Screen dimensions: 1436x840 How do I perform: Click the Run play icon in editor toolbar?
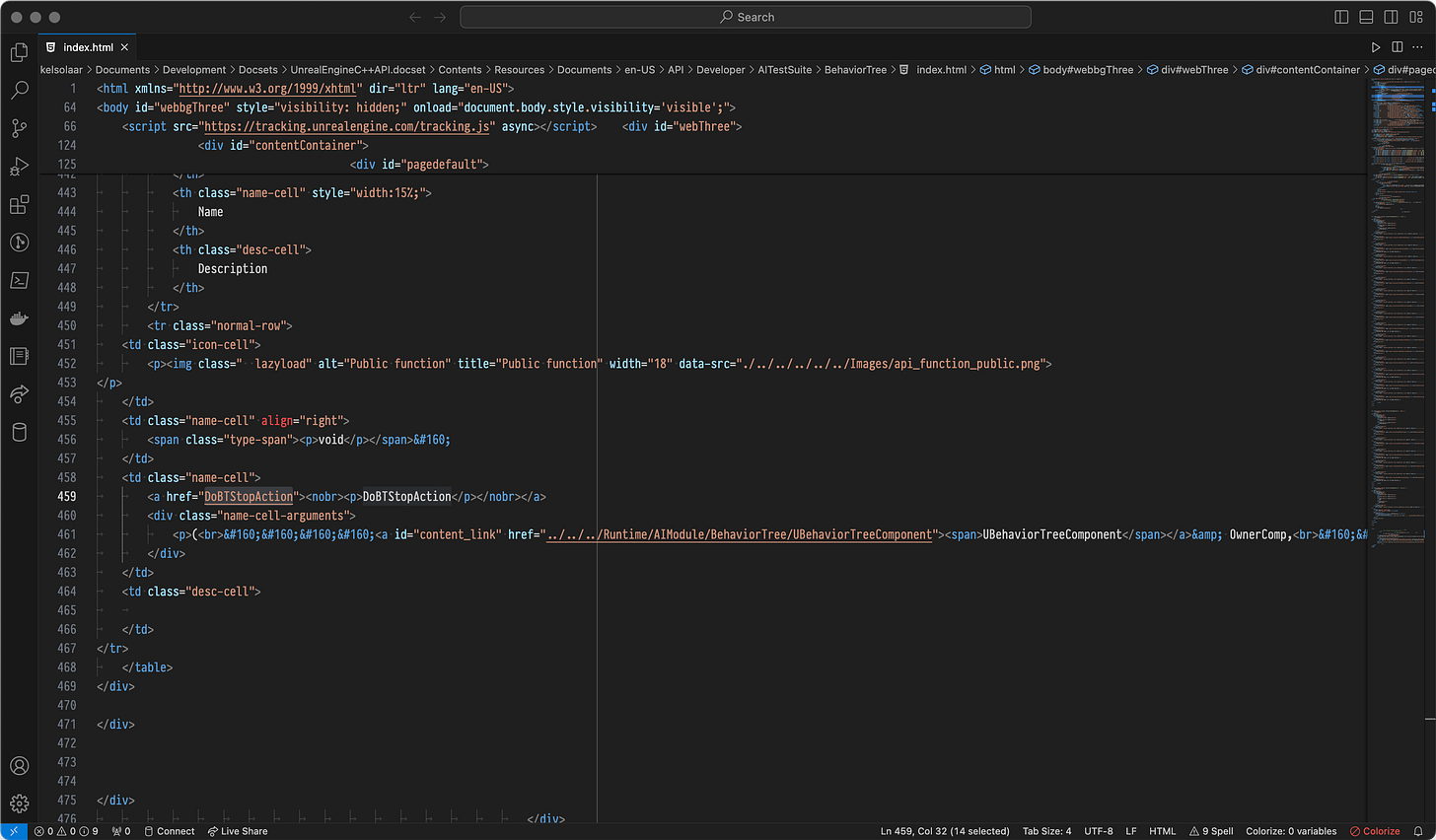click(x=1376, y=47)
